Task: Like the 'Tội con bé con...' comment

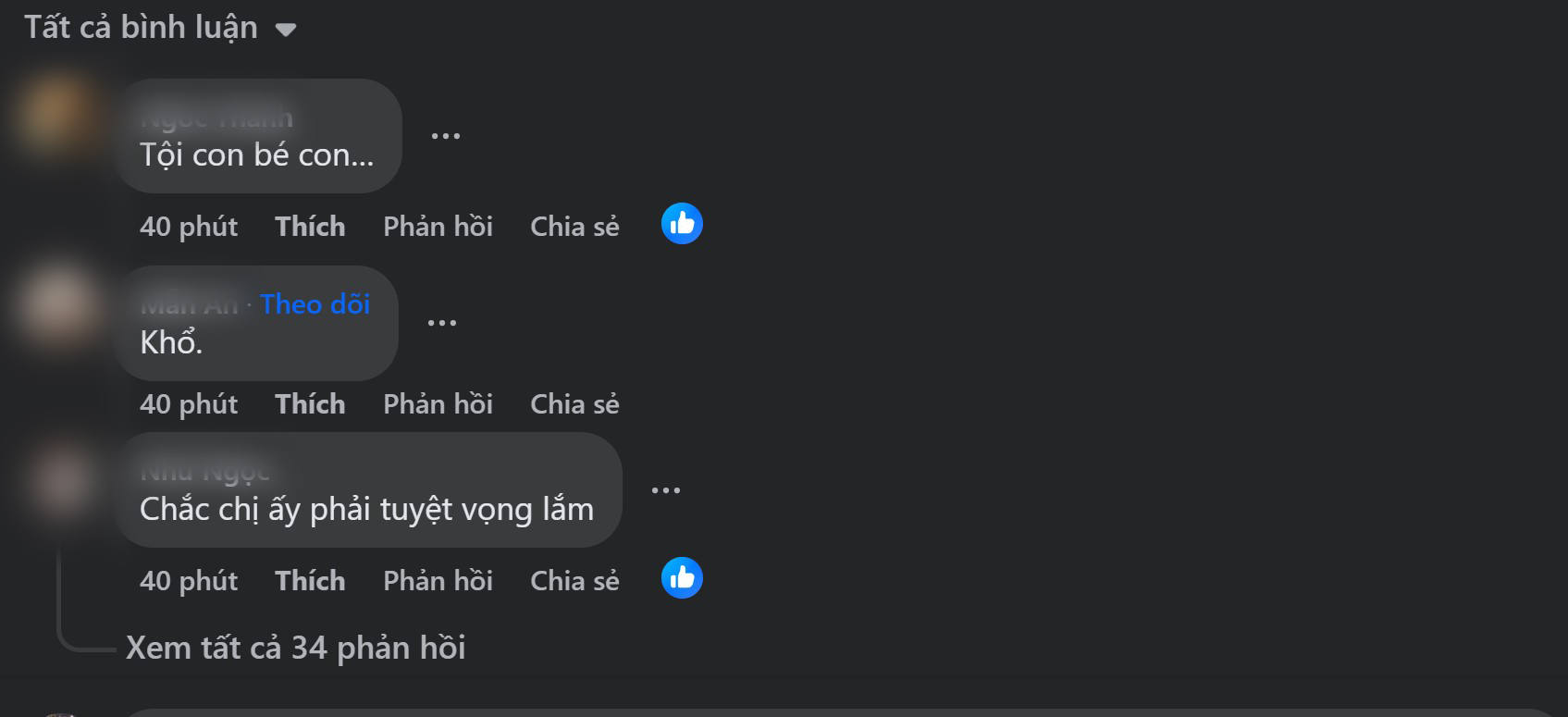Action: tap(310, 227)
